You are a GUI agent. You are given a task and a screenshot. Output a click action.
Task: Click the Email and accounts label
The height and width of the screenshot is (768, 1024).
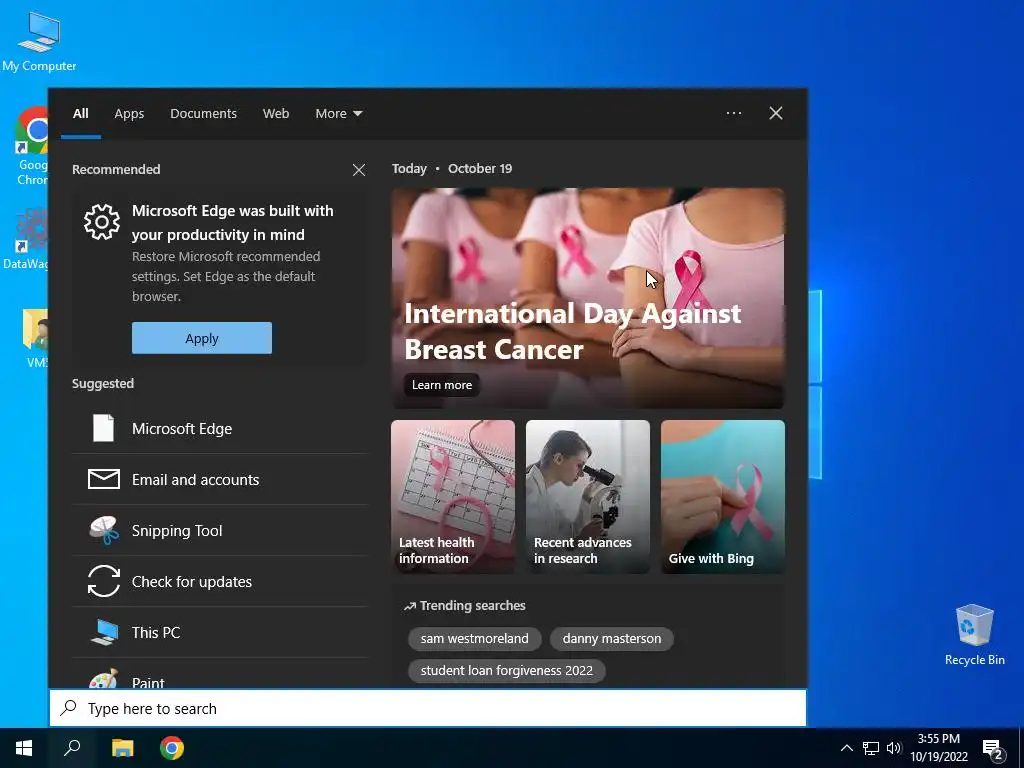(x=195, y=479)
